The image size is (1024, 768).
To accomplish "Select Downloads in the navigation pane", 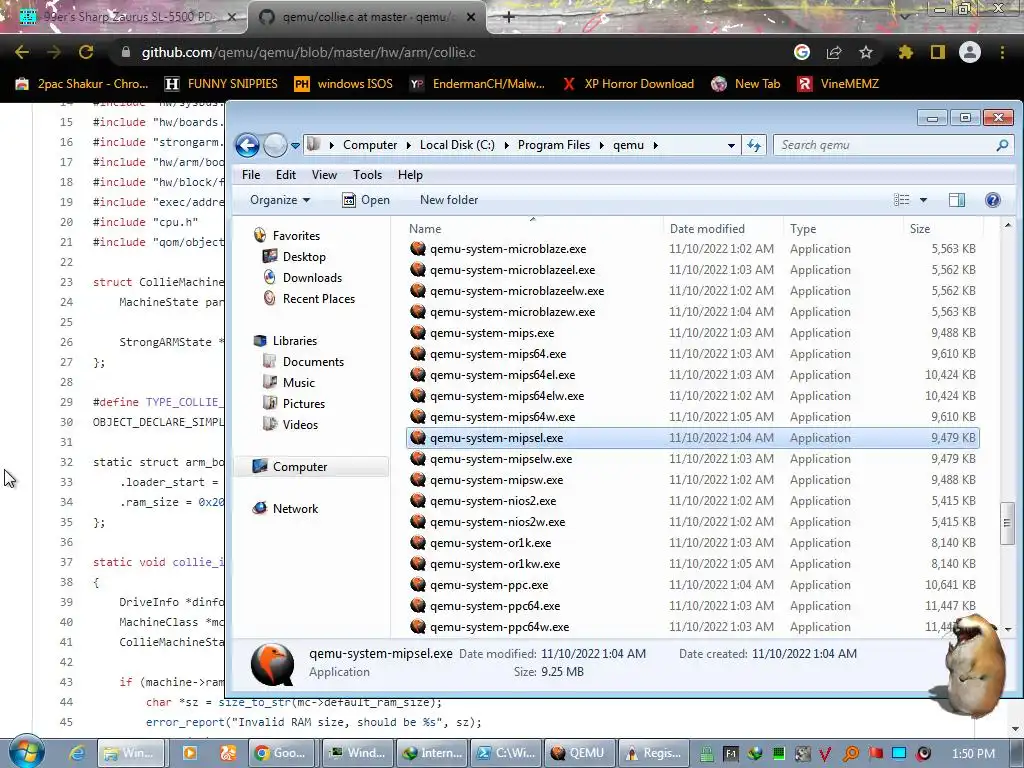I will coord(312,278).
